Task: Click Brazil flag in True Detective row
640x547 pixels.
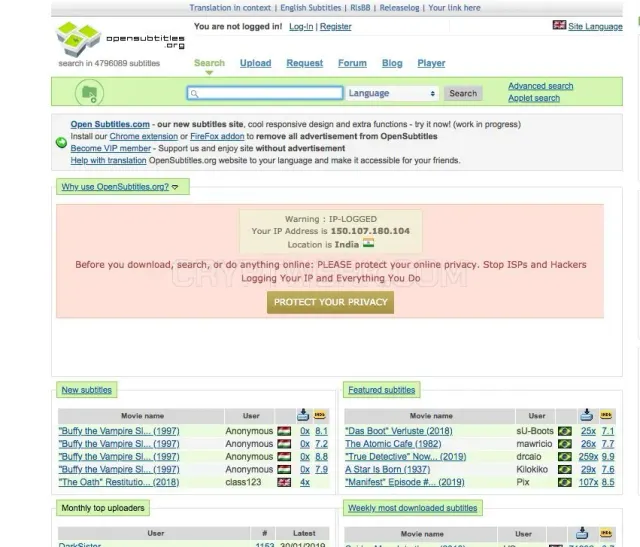Action: pos(565,456)
